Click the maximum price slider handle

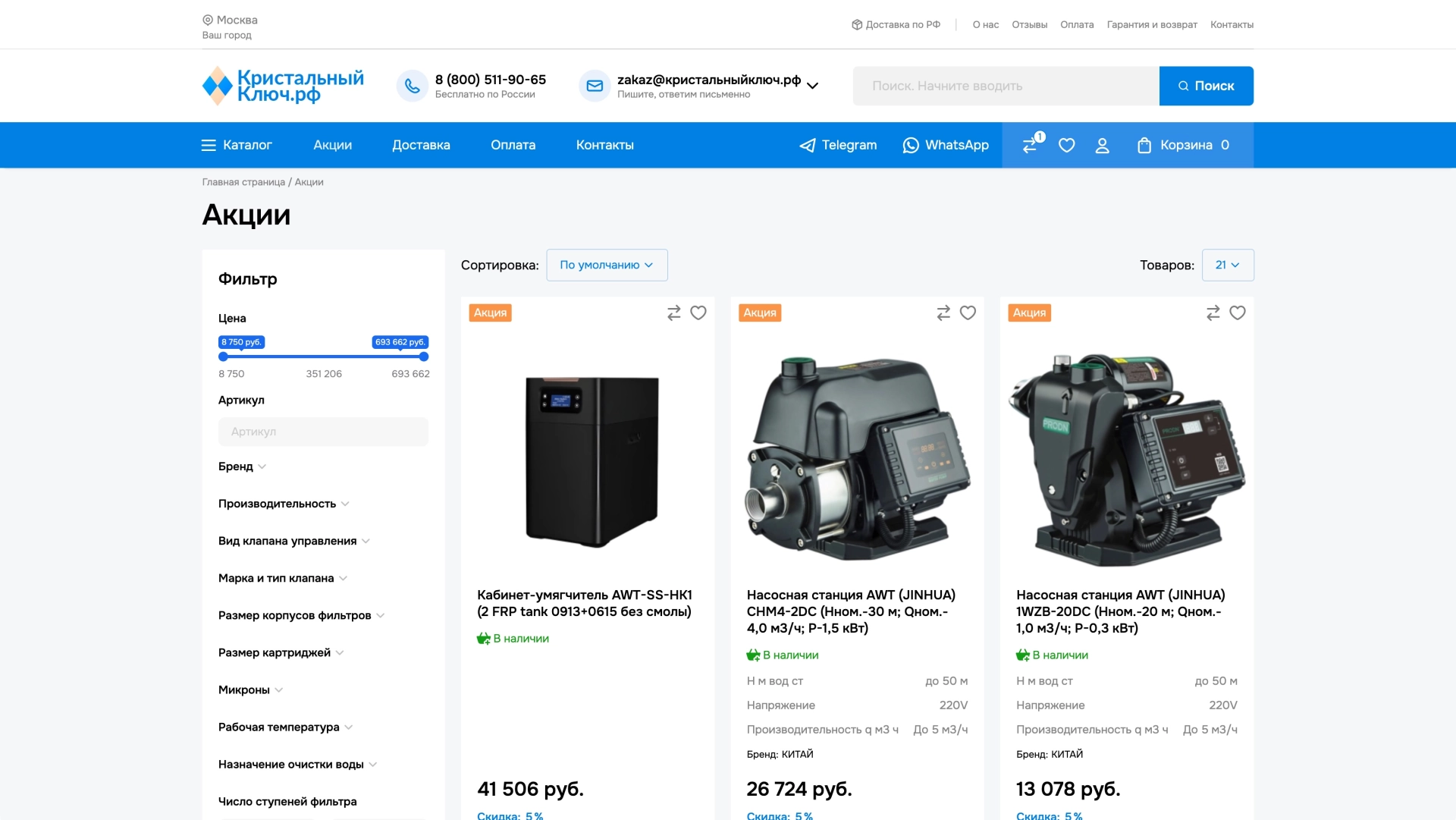(424, 357)
